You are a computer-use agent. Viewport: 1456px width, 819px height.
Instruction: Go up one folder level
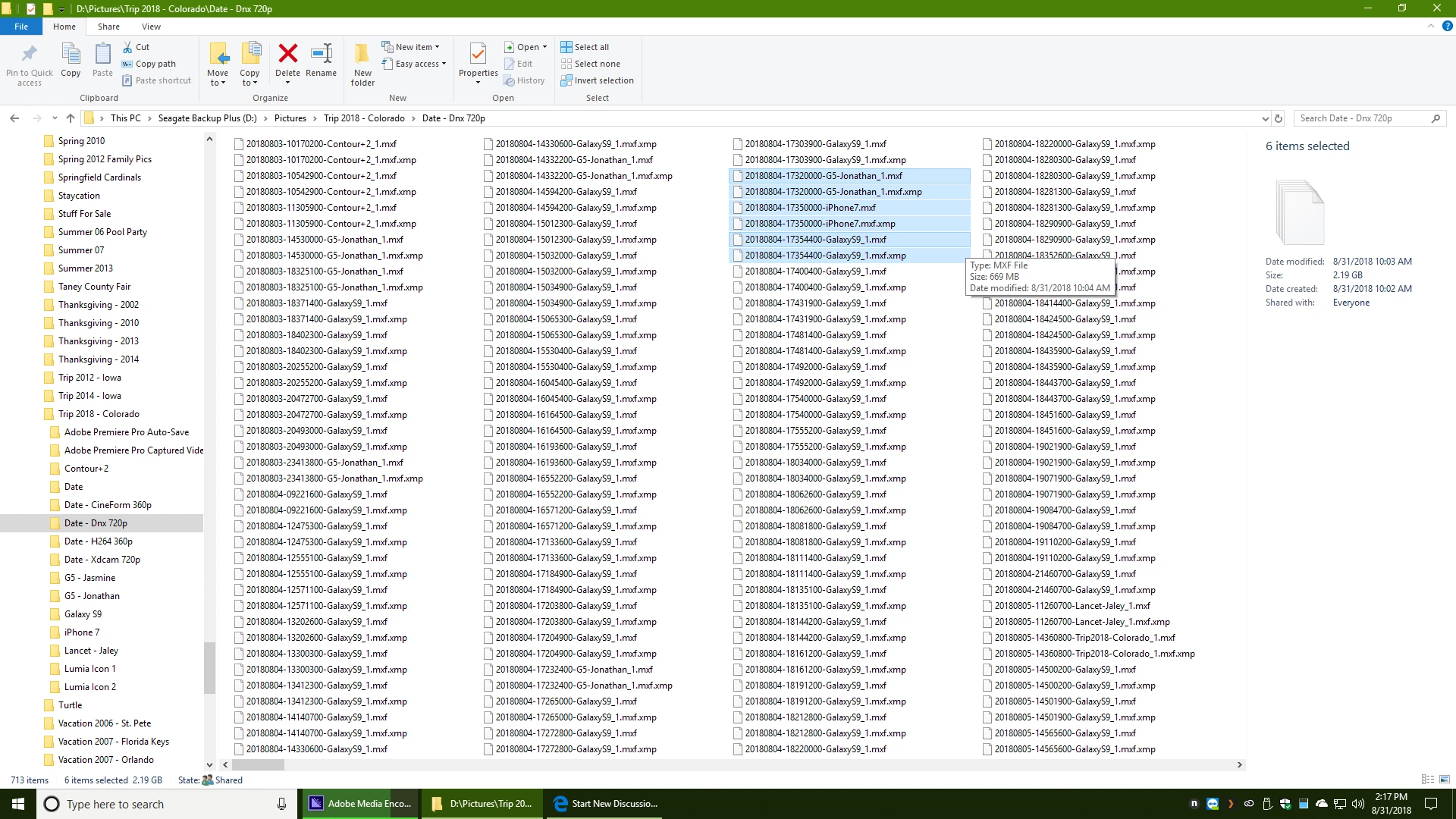71,118
